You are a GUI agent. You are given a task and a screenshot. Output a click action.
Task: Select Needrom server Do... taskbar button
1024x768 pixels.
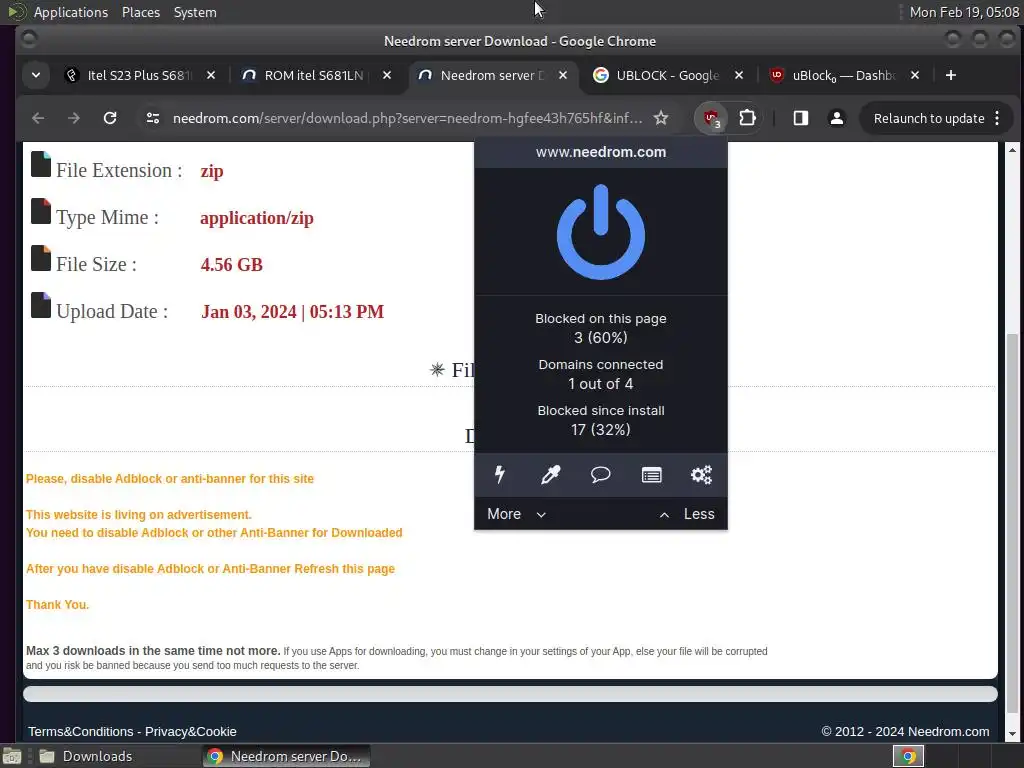tap(286, 756)
